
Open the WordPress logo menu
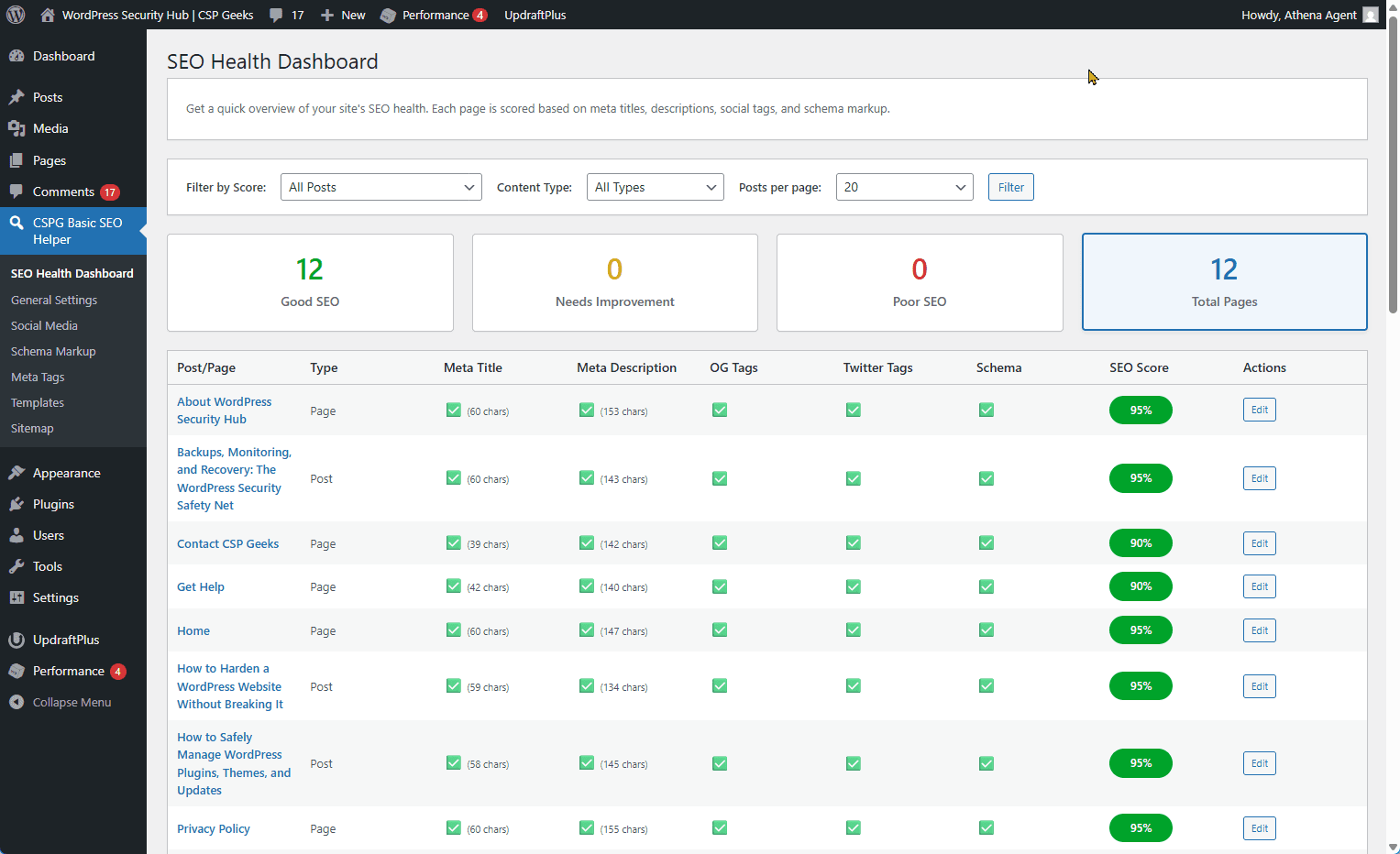click(x=15, y=14)
